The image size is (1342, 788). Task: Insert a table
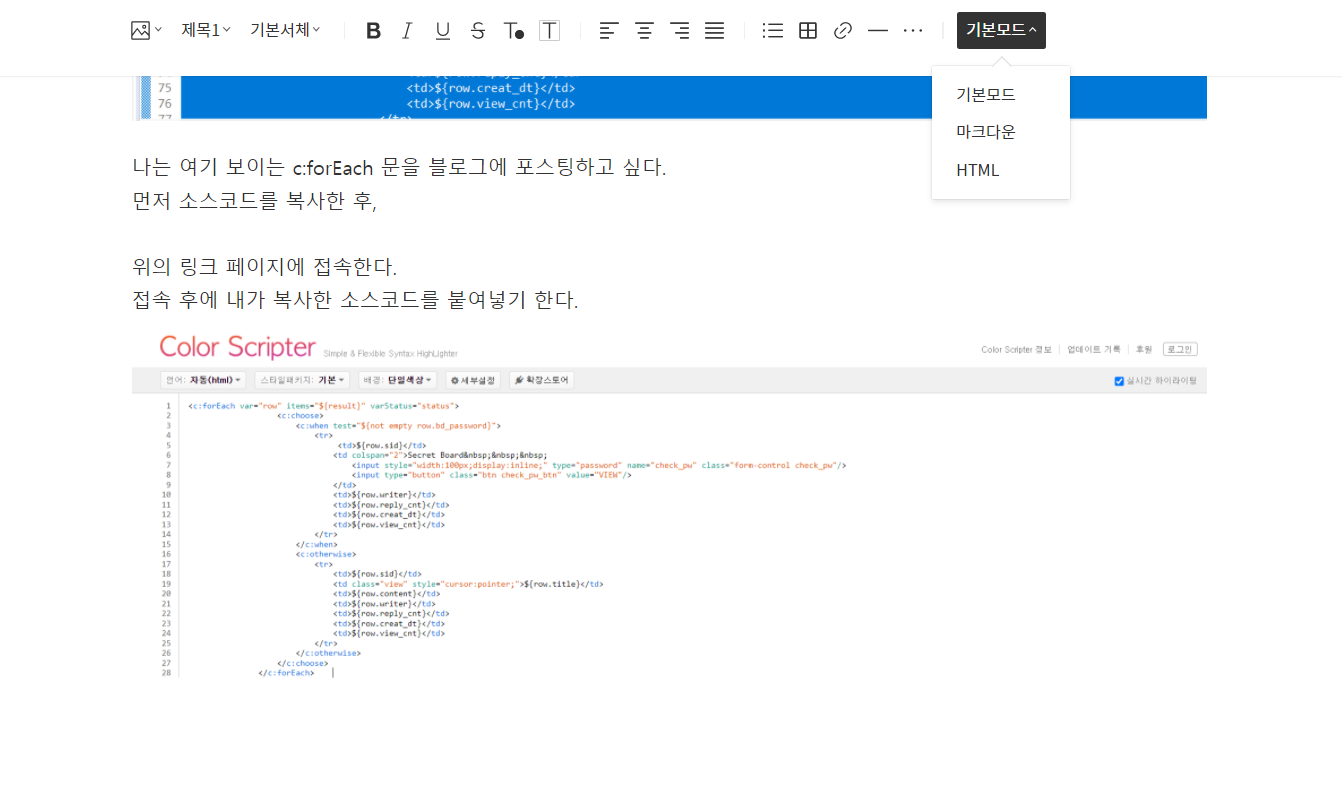click(808, 31)
